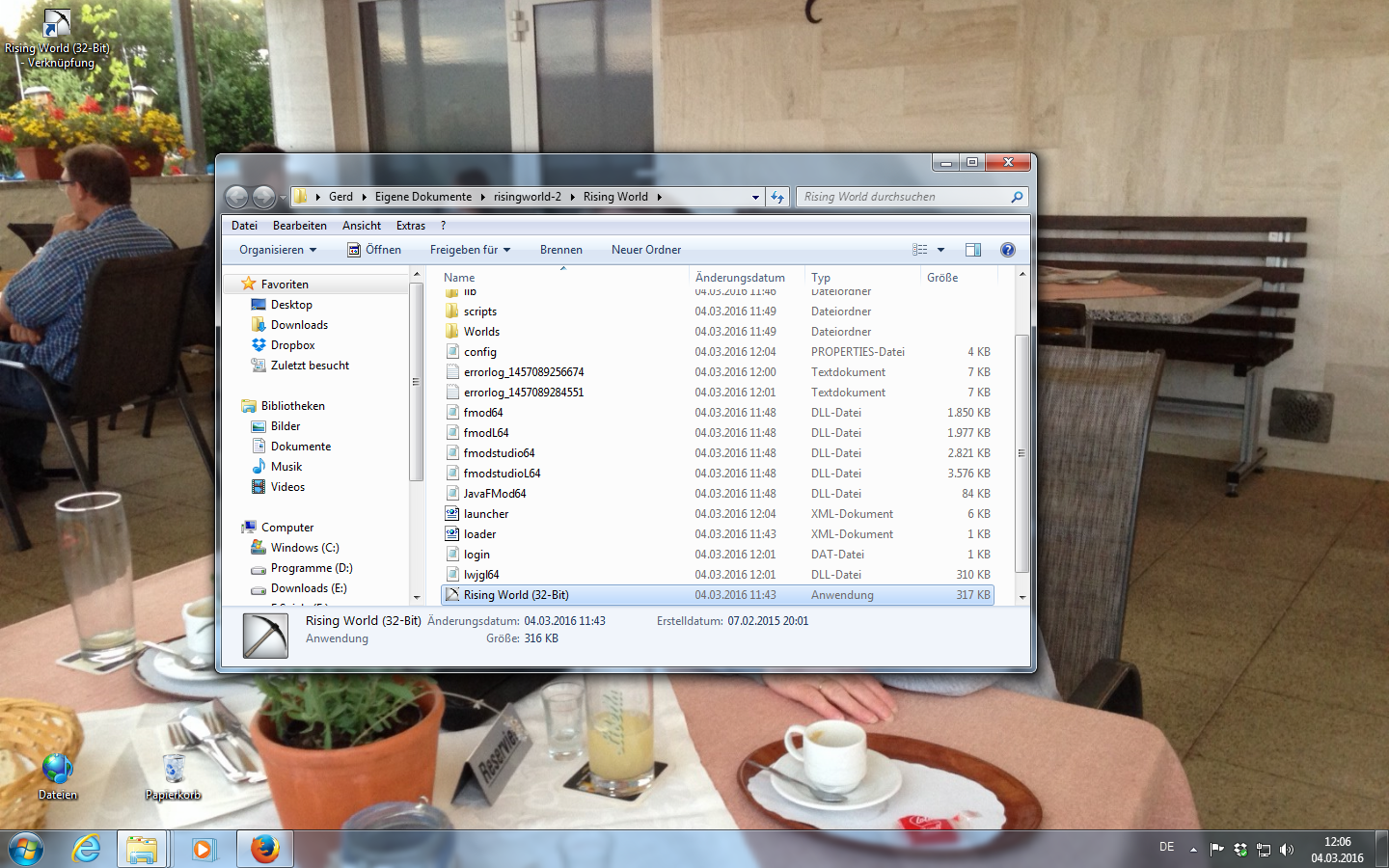Click the volume icon in system tray
The image size is (1389, 868).
tap(1287, 850)
